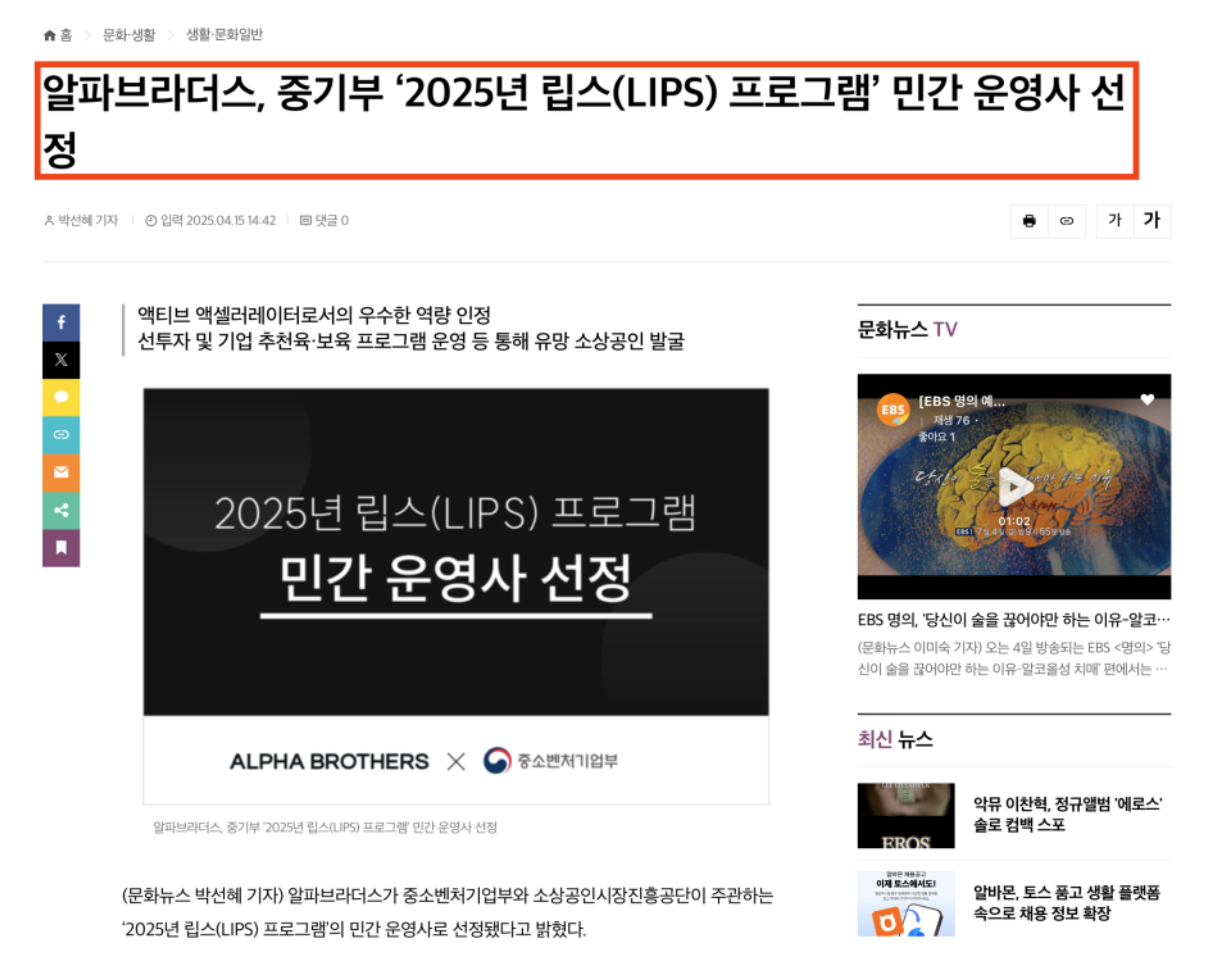Screen dimensions: 1222x954
Task: Click EBS video summary (문화뉴스 이미숙 기자)
Action: click(1013, 658)
